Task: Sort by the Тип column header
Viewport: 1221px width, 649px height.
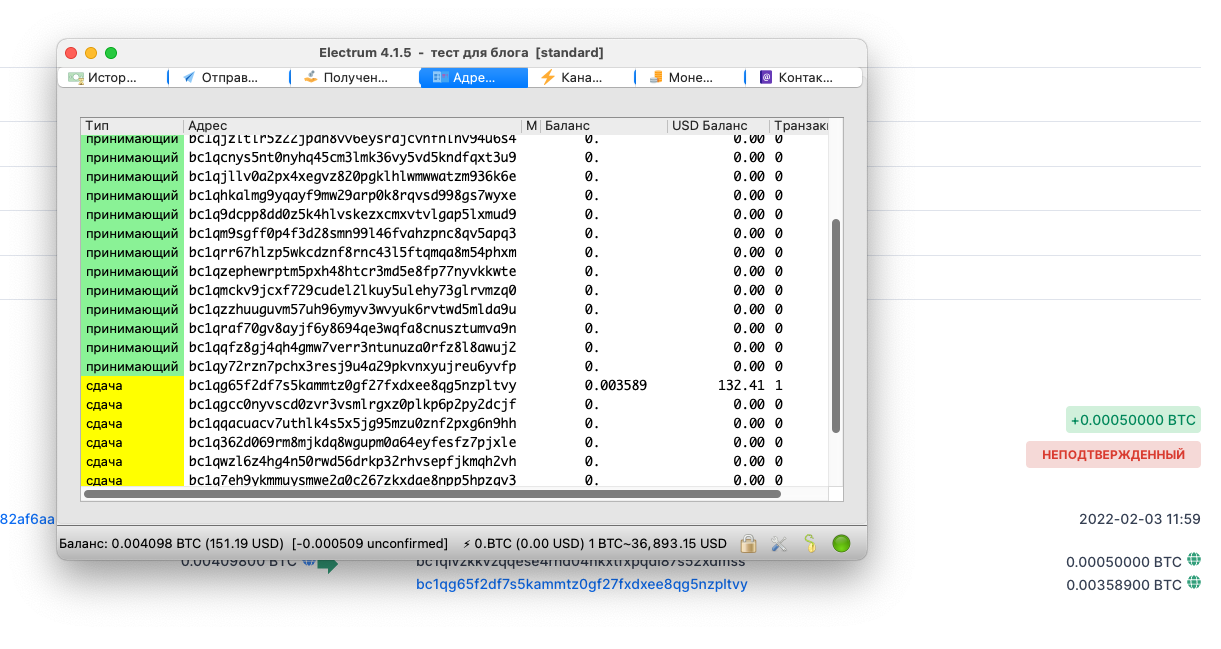Action: pyautogui.click(x=132, y=126)
